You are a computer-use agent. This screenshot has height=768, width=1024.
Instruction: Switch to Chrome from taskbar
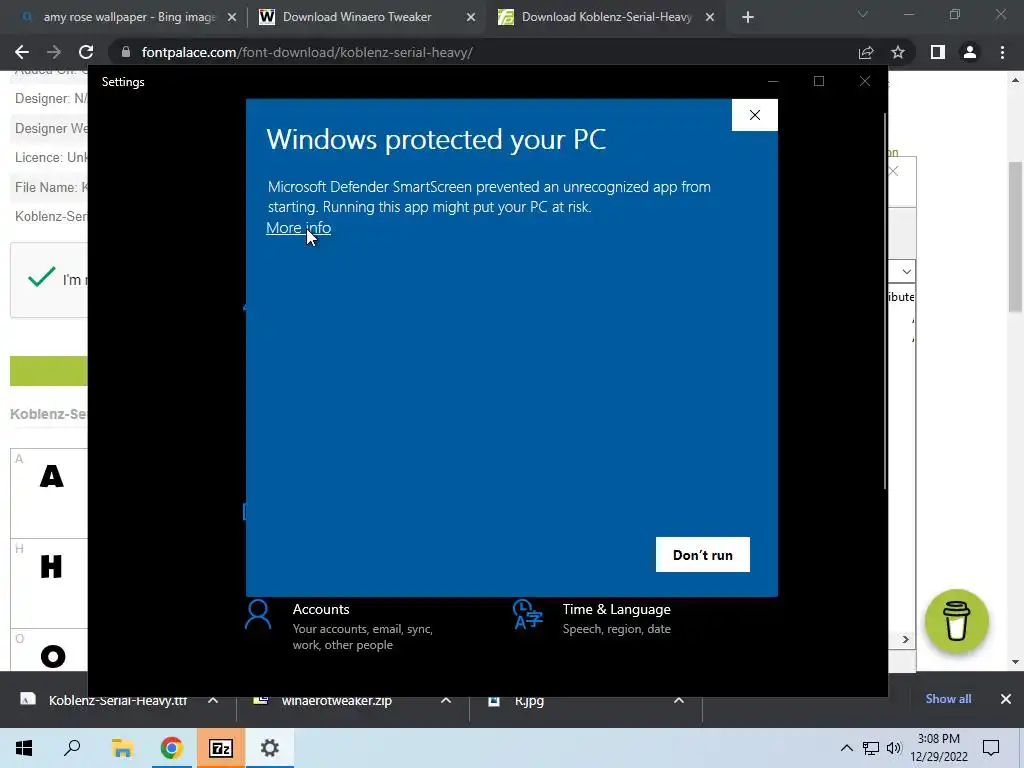click(171, 748)
